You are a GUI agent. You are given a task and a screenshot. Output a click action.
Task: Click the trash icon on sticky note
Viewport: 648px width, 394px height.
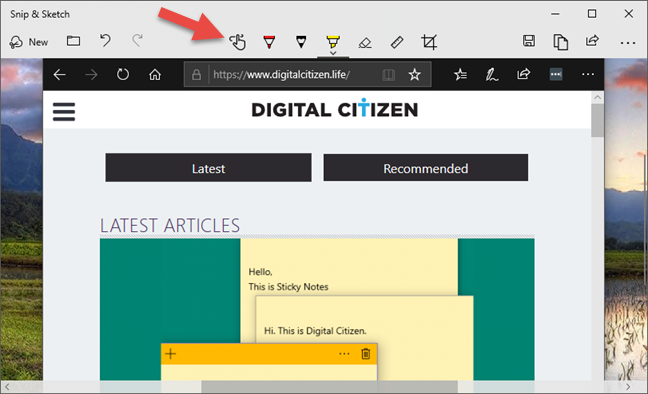point(366,354)
